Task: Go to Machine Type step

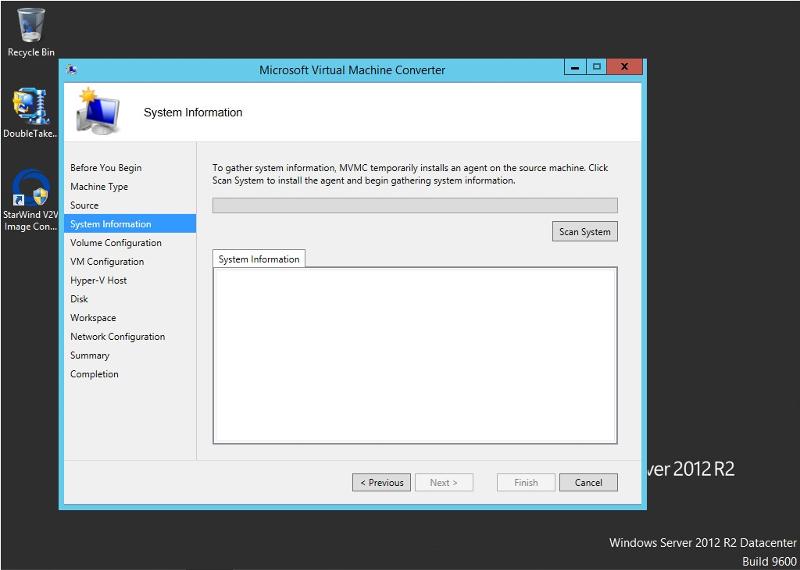Action: point(99,187)
